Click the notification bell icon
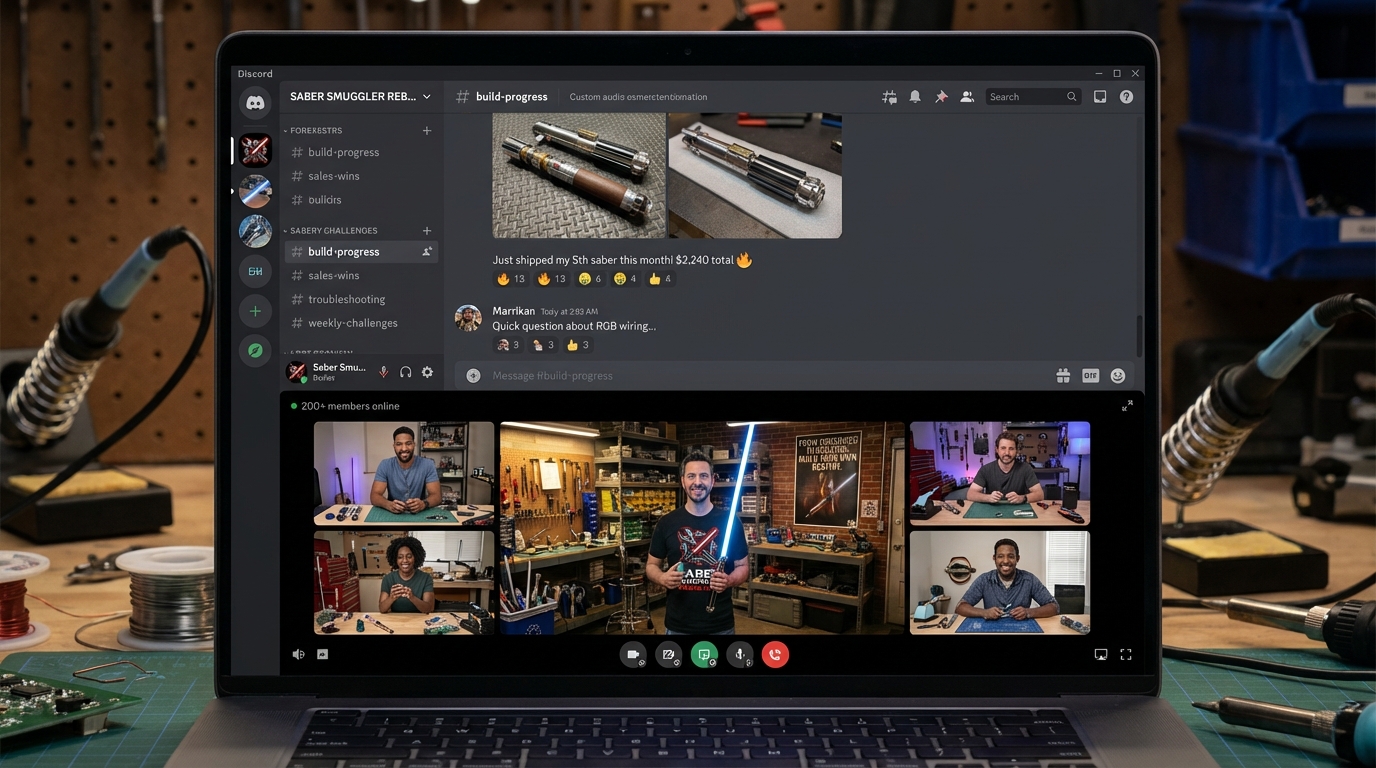 point(915,97)
